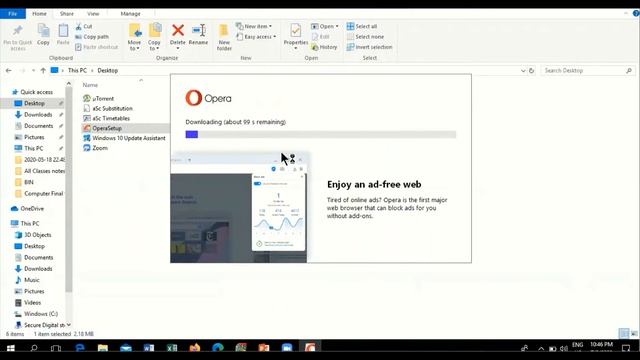Click the Rename icon in the Organize group
This screenshot has height=360, width=640.
pyautogui.click(x=198, y=30)
